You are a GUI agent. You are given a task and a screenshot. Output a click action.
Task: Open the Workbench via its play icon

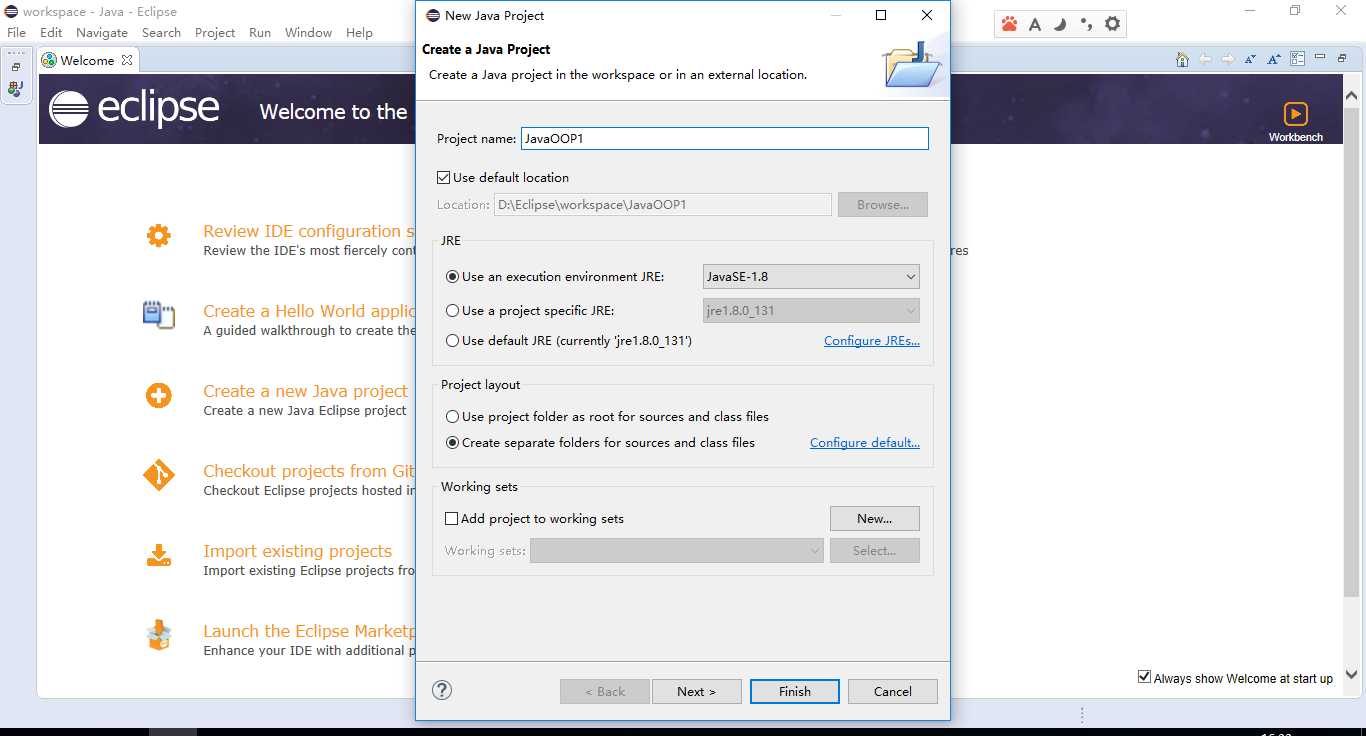click(x=1295, y=114)
